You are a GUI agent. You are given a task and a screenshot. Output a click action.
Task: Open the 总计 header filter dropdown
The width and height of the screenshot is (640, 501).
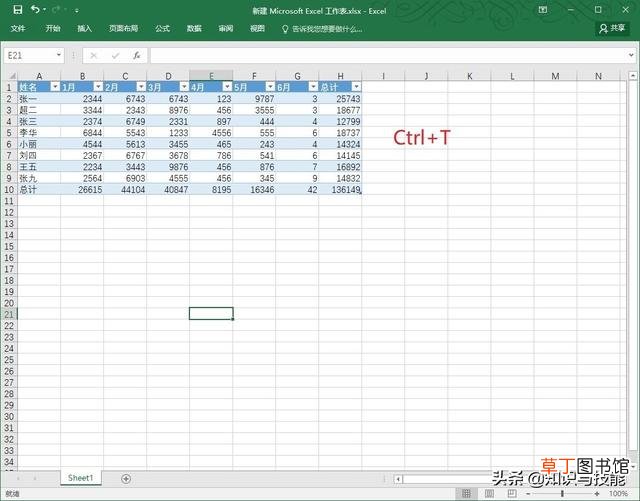click(x=356, y=87)
